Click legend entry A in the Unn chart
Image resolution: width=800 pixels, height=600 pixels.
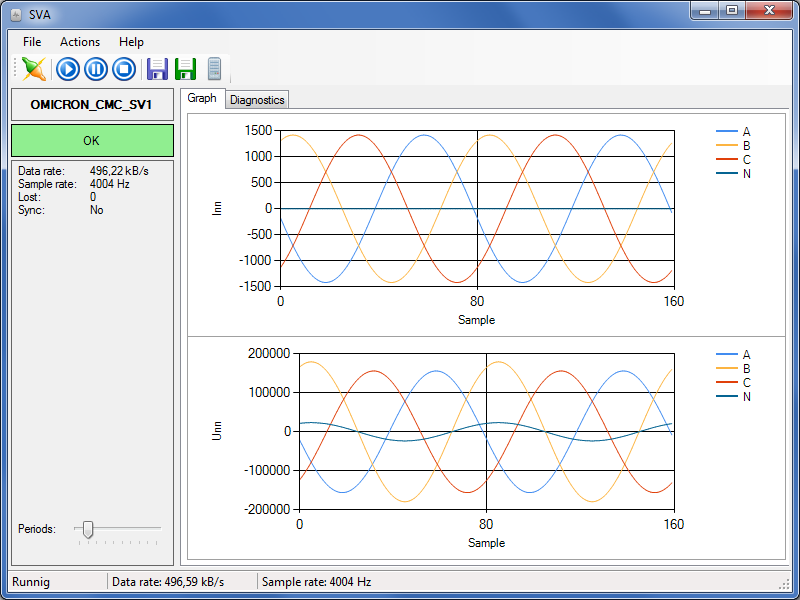733,355
